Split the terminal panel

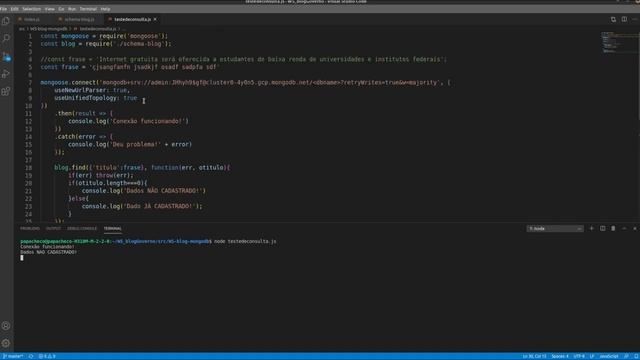click(x=602, y=229)
